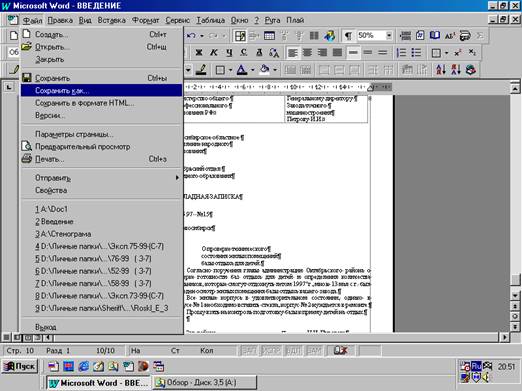Open the zoom percentage dropdown arrow
Image resolution: width=522 pixels, height=391 pixels.
389,35
